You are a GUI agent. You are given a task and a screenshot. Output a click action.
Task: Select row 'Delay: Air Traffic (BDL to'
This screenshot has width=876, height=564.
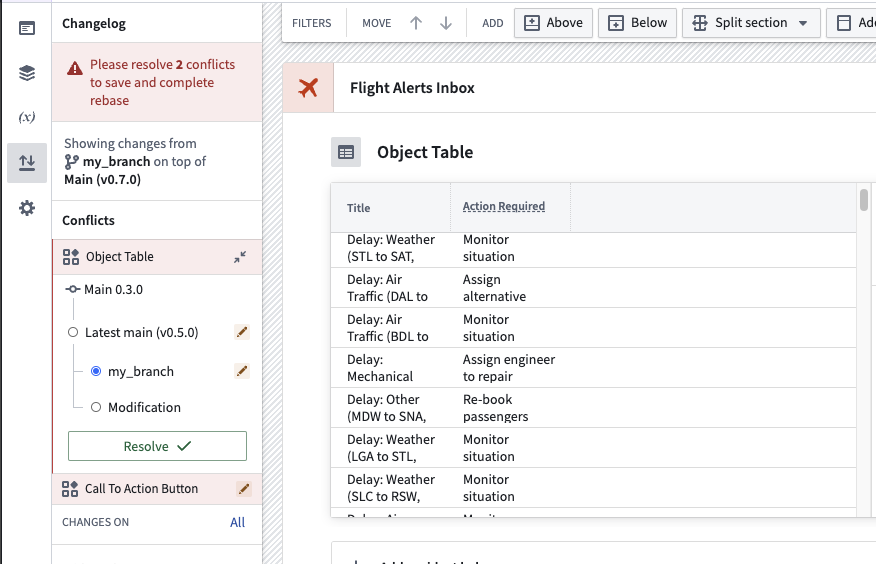coord(593,328)
